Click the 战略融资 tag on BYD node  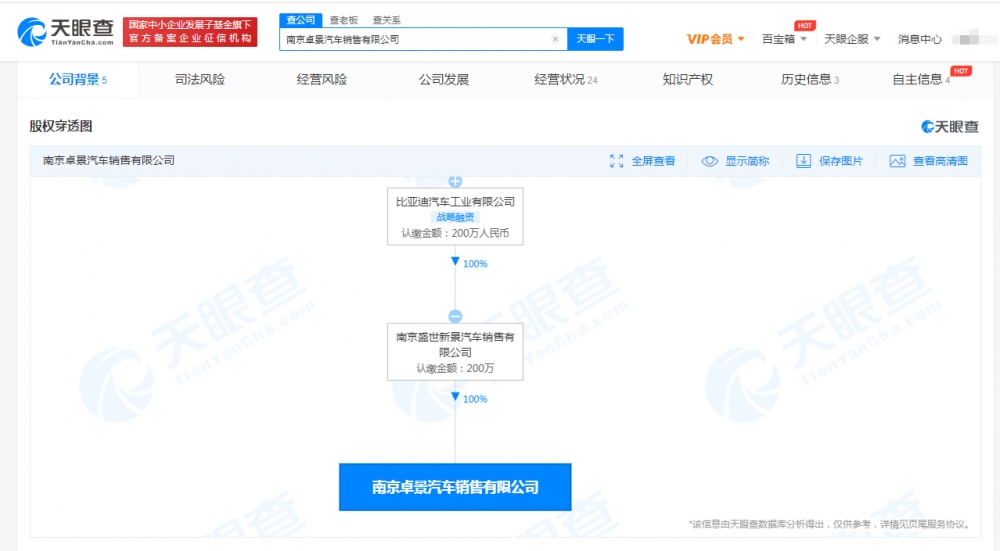(x=455, y=217)
